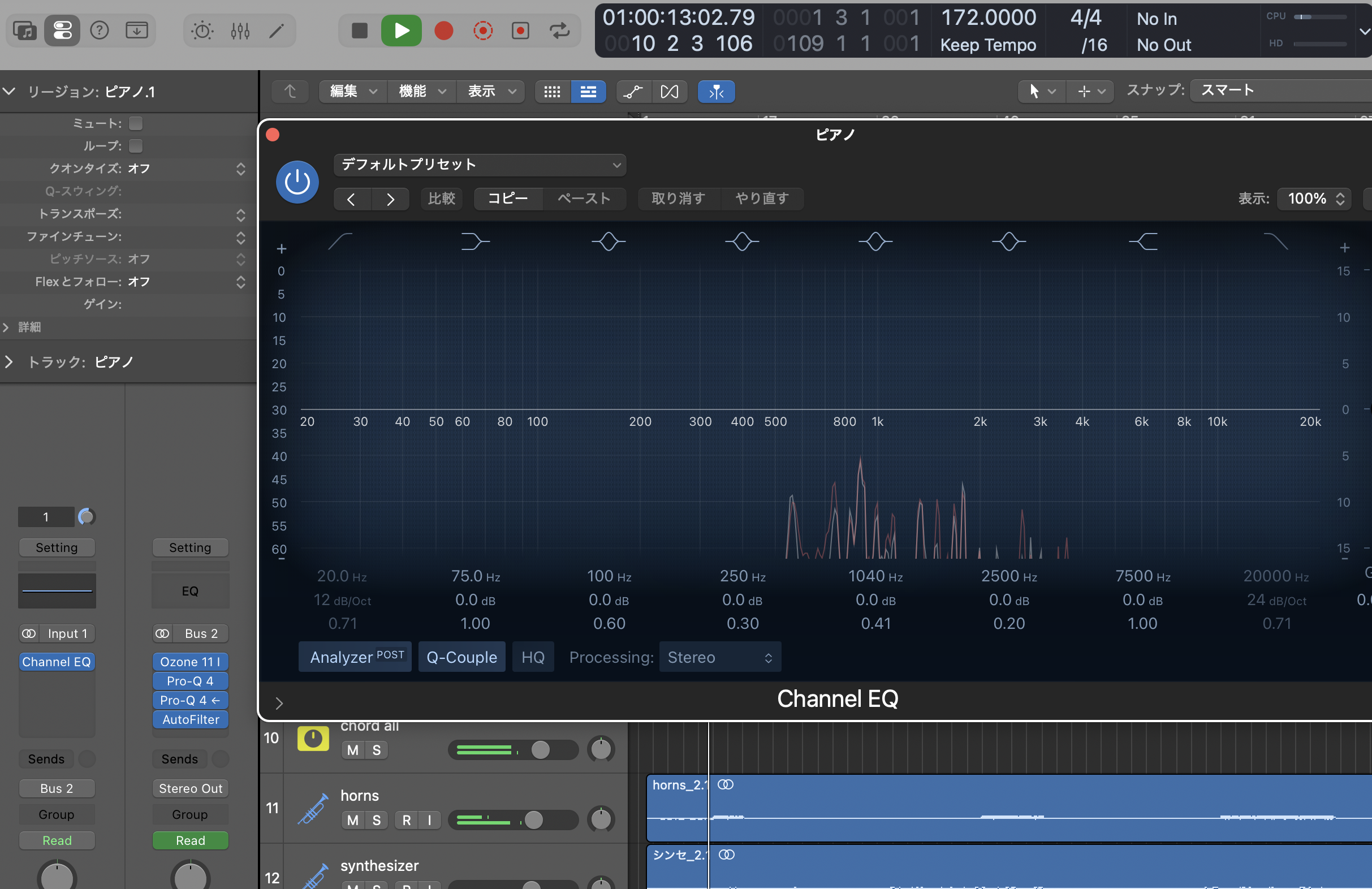Record-enable the horns track
Image resolution: width=1372 pixels, height=889 pixels.
tap(407, 820)
